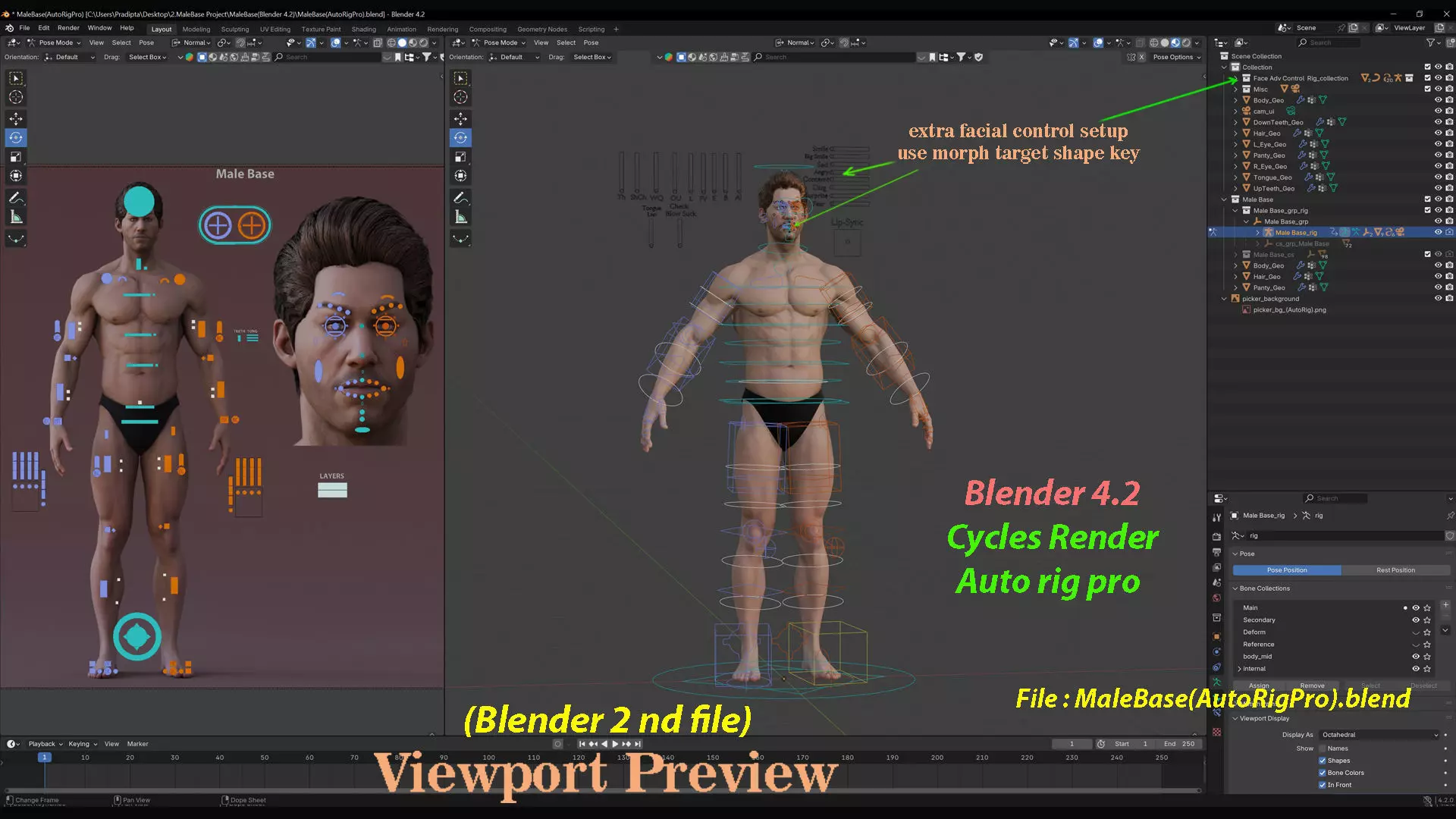Uncheck the Misc collection checkbox
This screenshot has width=1456, height=819.
click(x=1427, y=89)
